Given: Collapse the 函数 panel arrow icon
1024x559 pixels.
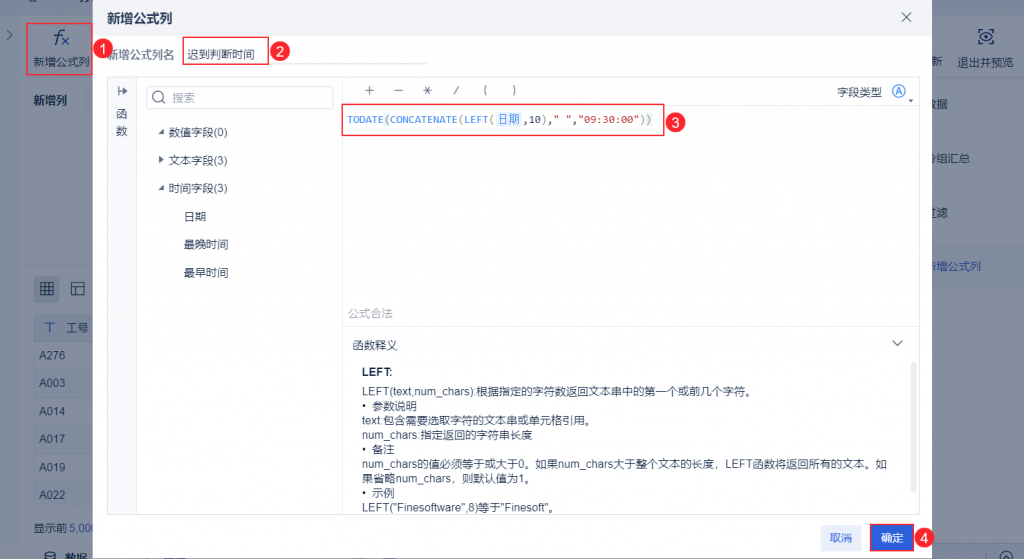Looking at the screenshot, I should (x=122, y=91).
